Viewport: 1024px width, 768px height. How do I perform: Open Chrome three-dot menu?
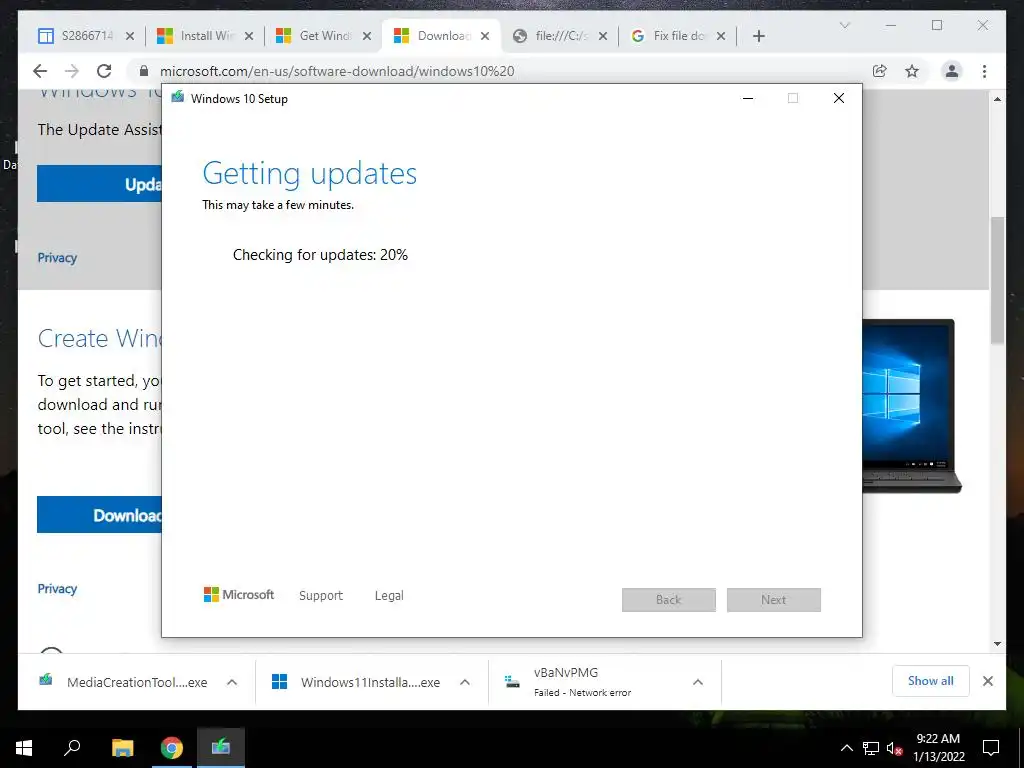pos(984,71)
